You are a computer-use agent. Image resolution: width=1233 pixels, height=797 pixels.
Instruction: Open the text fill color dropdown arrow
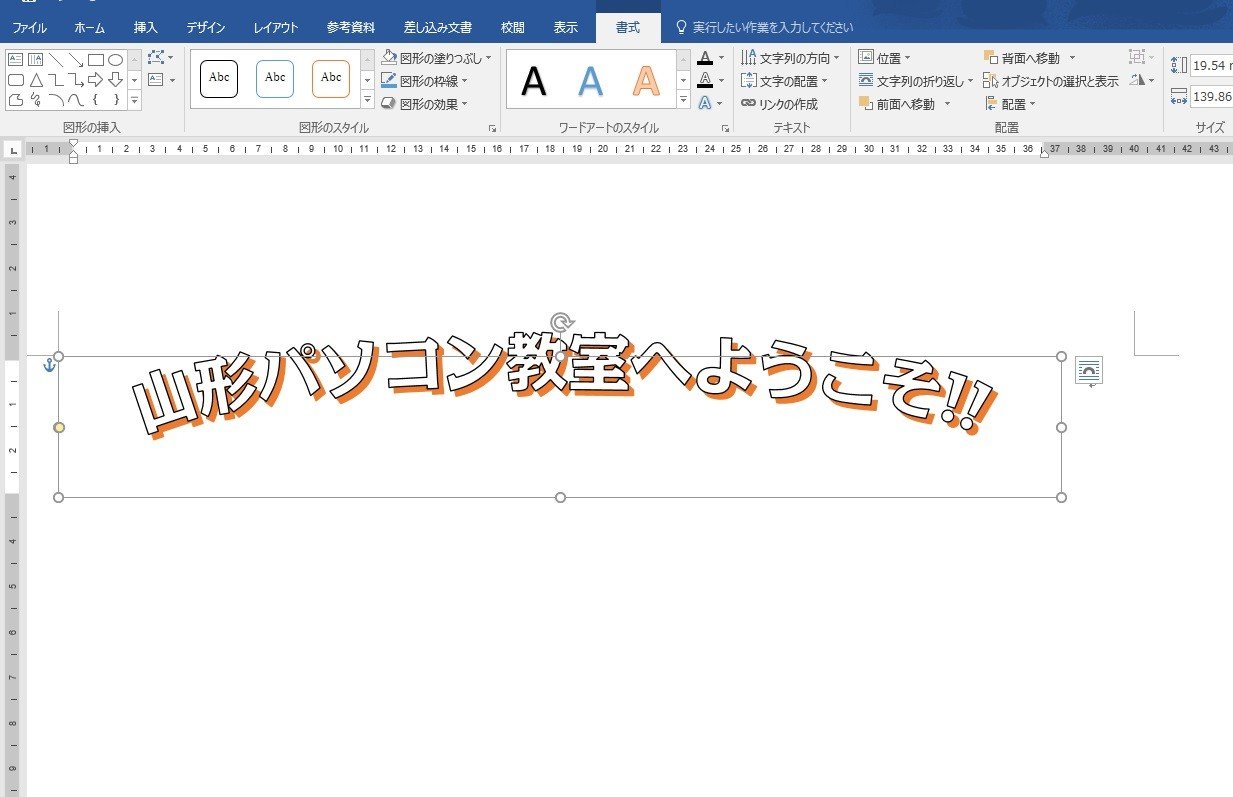click(x=721, y=58)
